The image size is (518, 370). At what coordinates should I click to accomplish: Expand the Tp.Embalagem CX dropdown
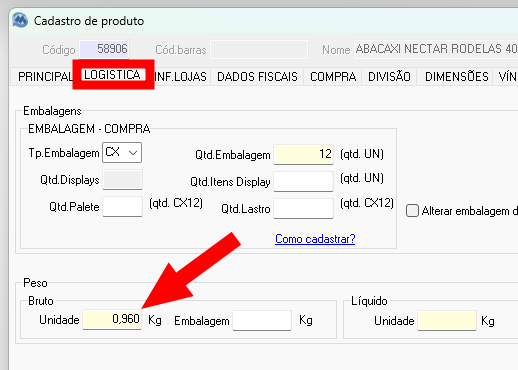point(122,152)
